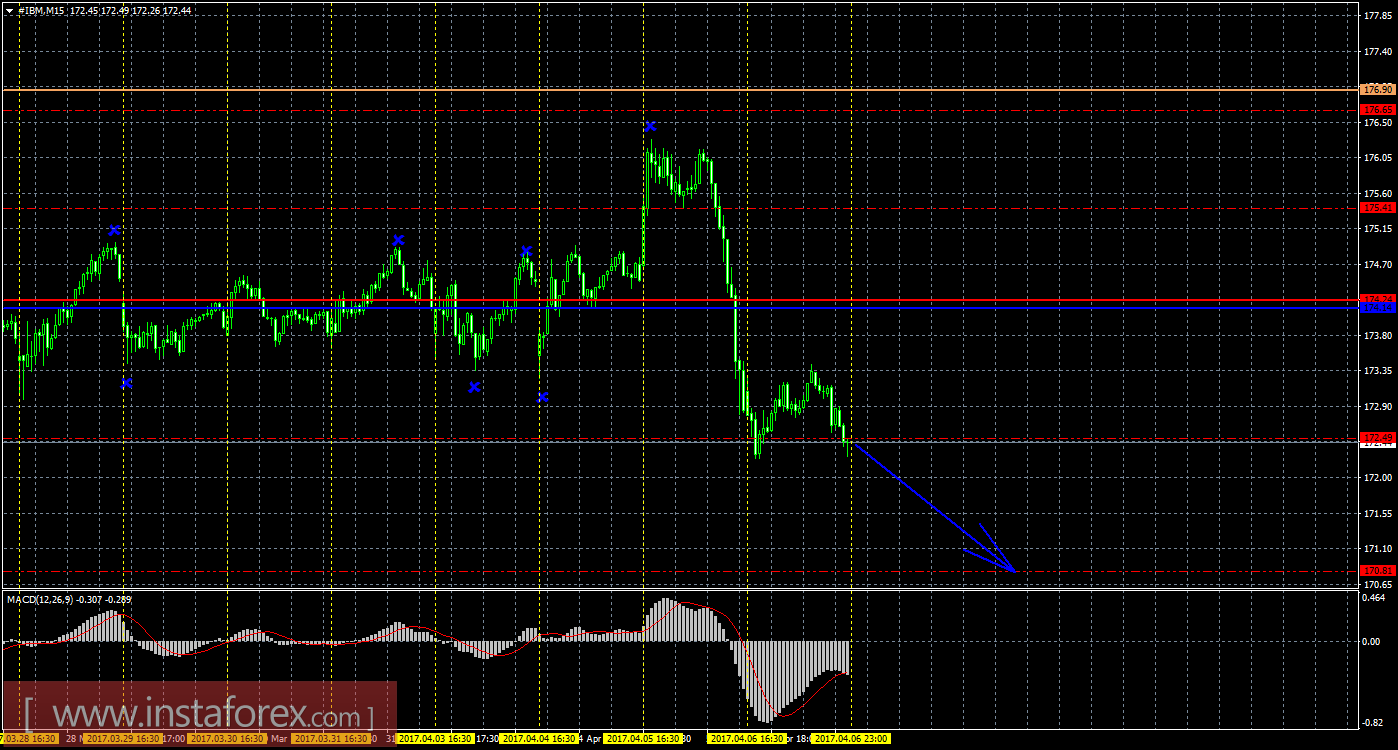1398x750 pixels.
Task: Select the 2017.04.06 16:30 date marker
Action: click(x=747, y=739)
